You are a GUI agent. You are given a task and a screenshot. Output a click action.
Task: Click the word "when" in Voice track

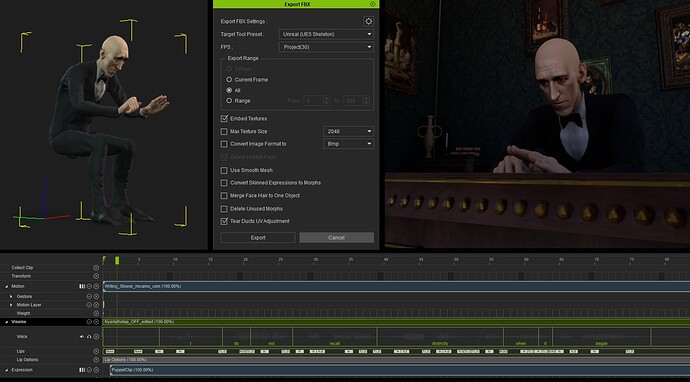tap(521, 343)
